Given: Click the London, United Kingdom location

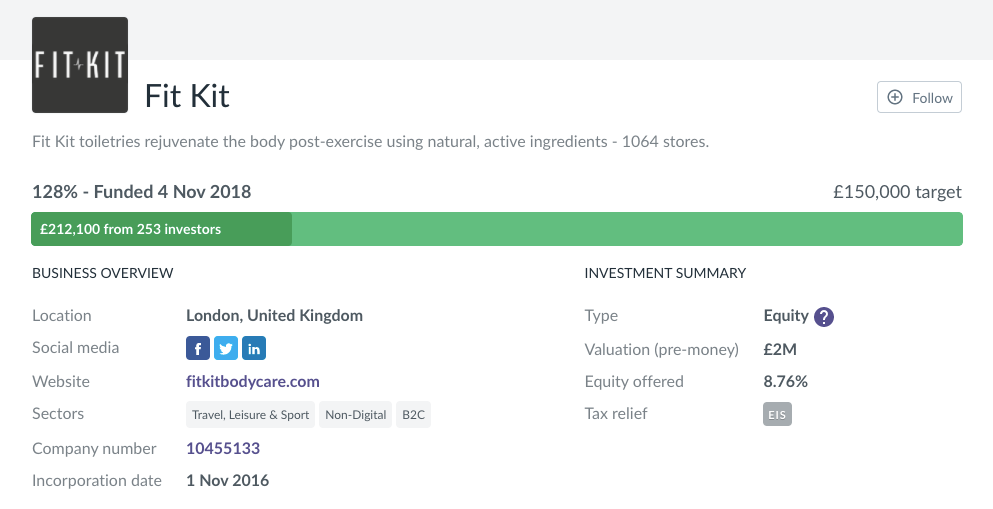Looking at the screenshot, I should (274, 315).
